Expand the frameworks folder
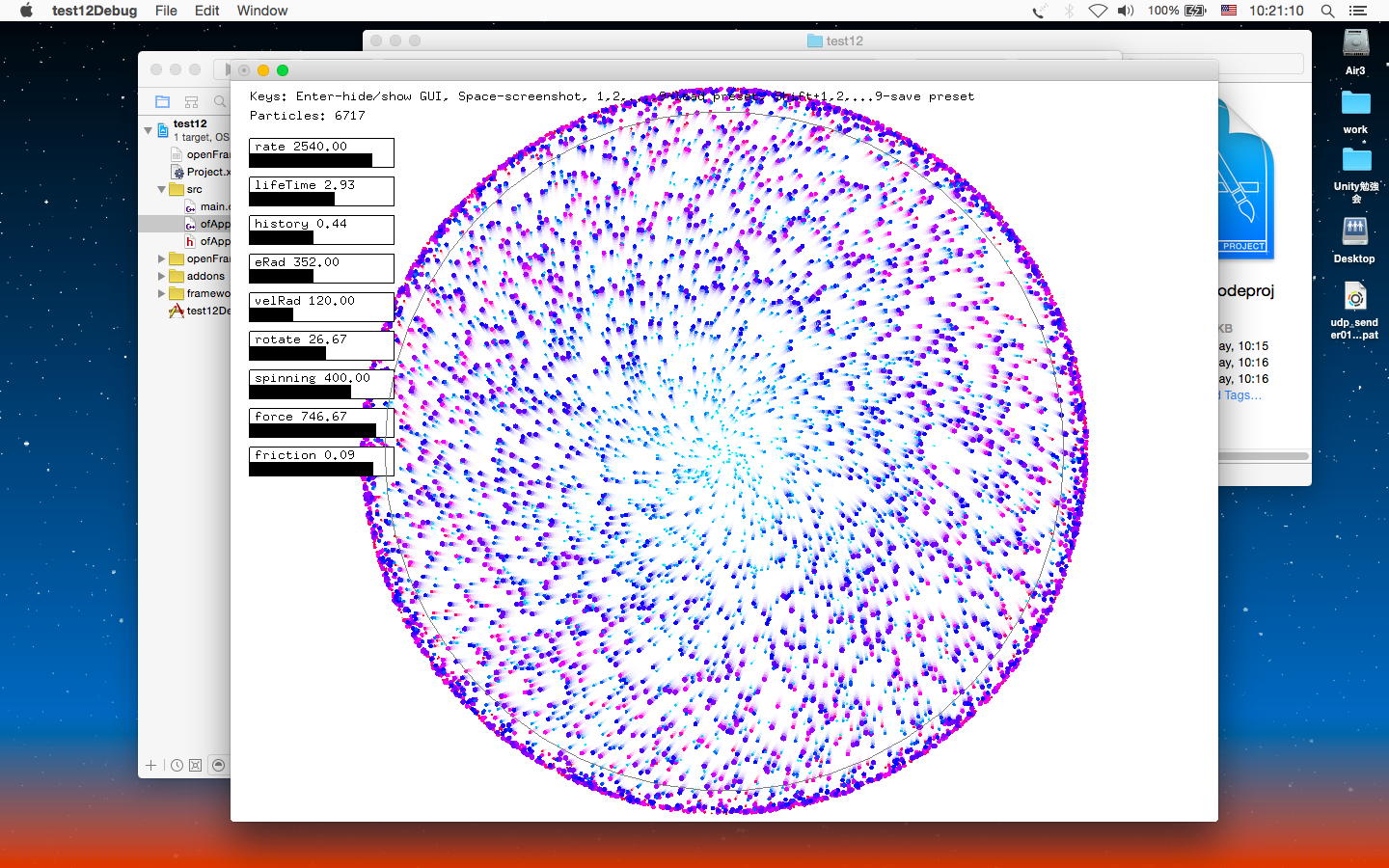Screen dimensions: 1389x868 [x=161, y=293]
